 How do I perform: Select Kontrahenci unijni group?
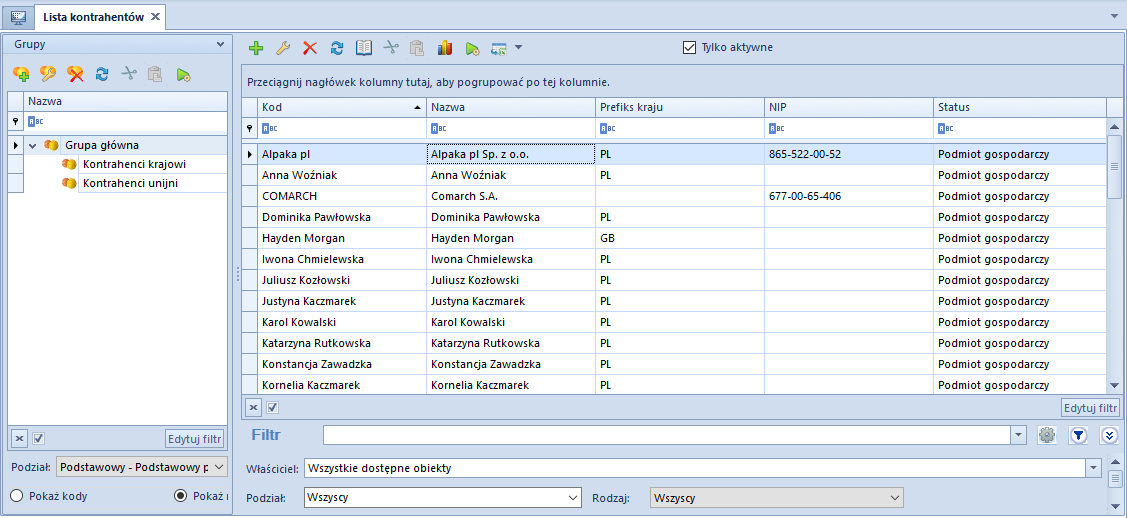(130, 183)
